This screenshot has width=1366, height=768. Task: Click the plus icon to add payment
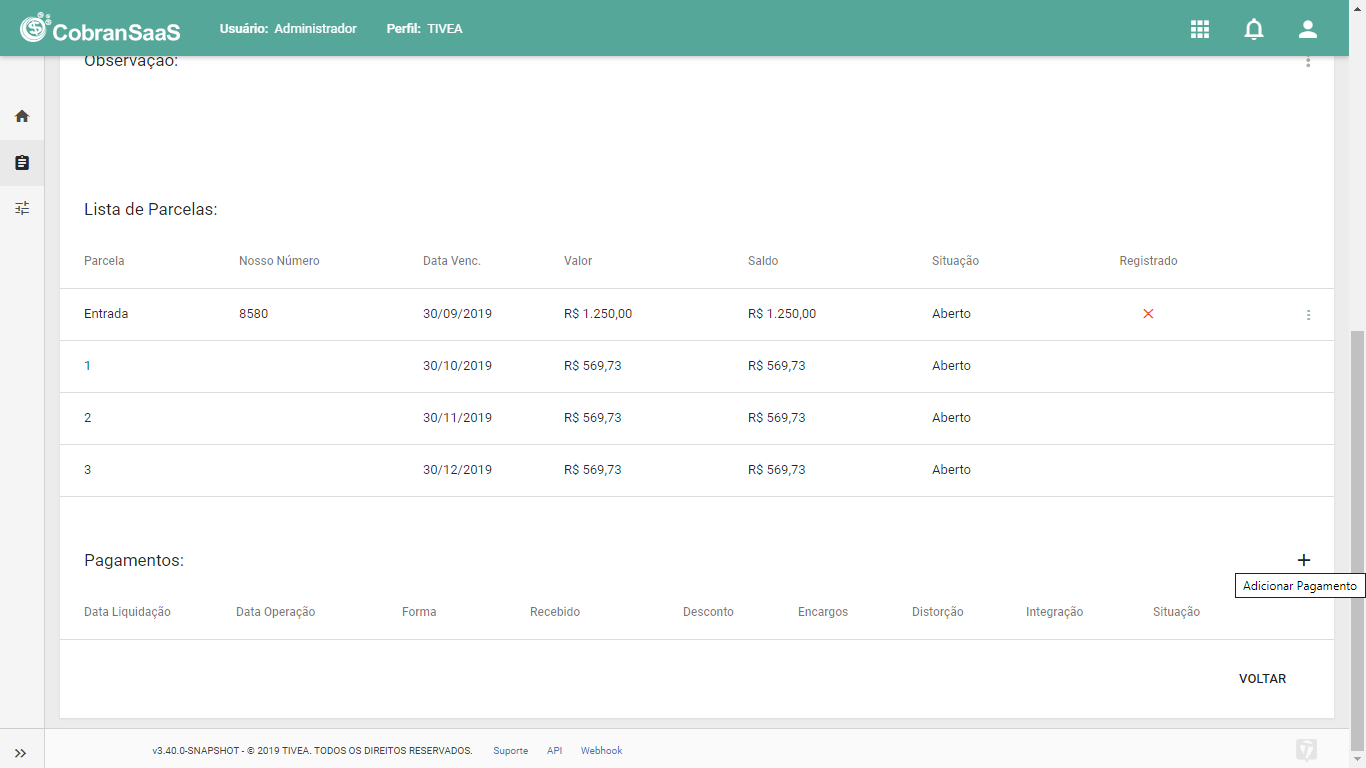pyautogui.click(x=1304, y=560)
